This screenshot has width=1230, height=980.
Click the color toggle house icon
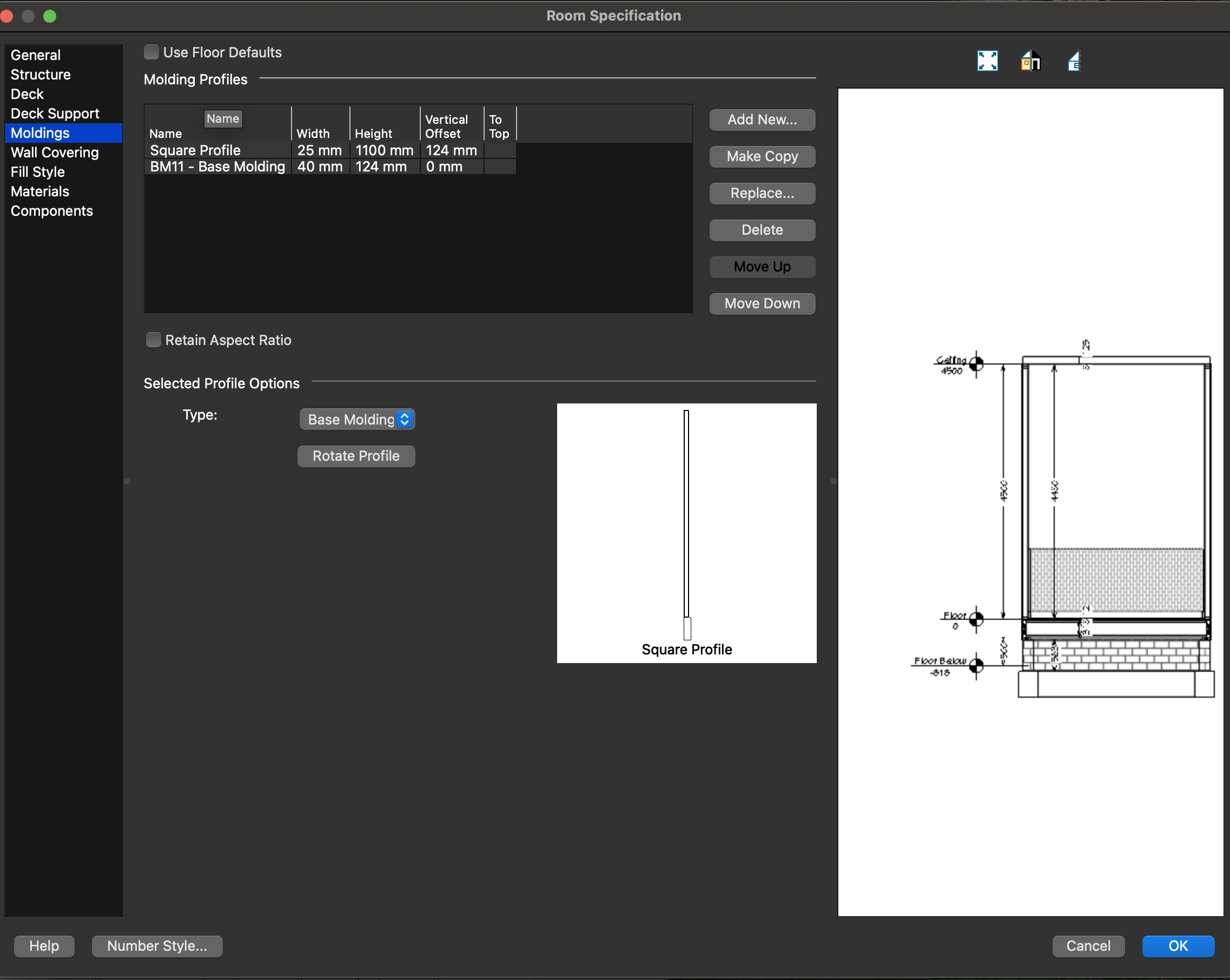click(x=1030, y=61)
